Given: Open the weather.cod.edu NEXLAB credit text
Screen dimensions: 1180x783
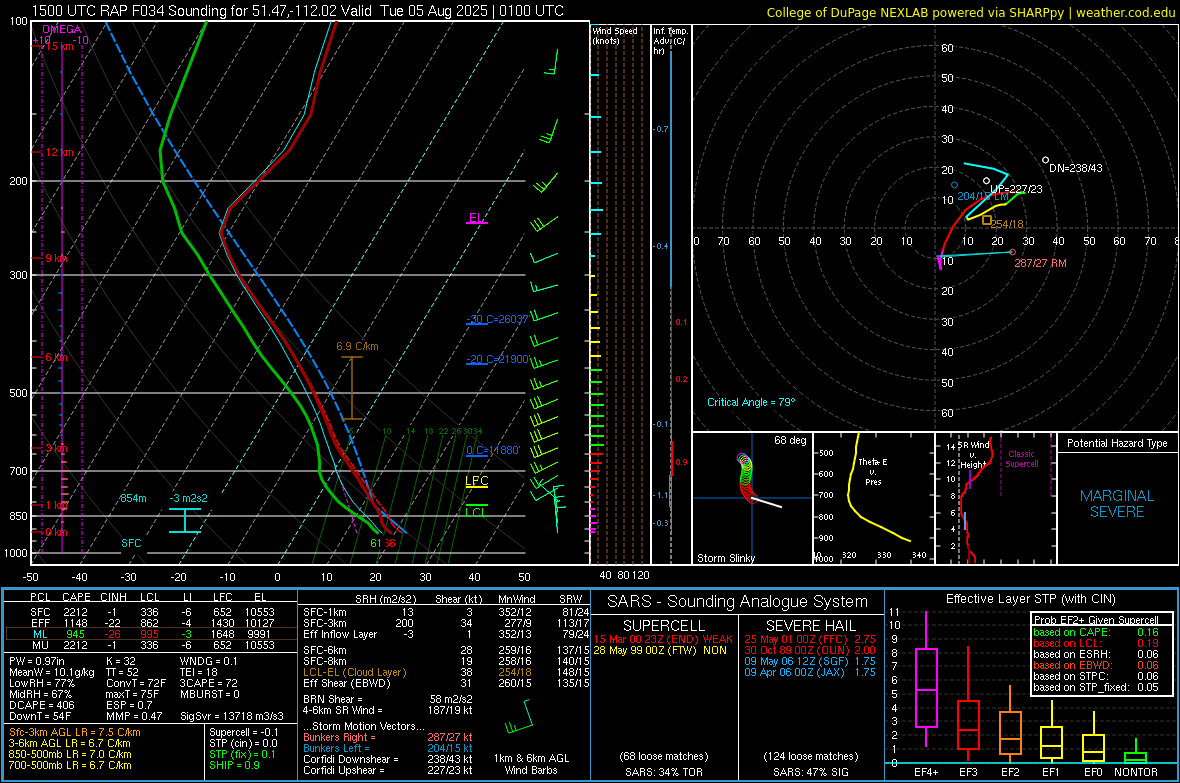Looking at the screenshot, I should click(970, 12).
